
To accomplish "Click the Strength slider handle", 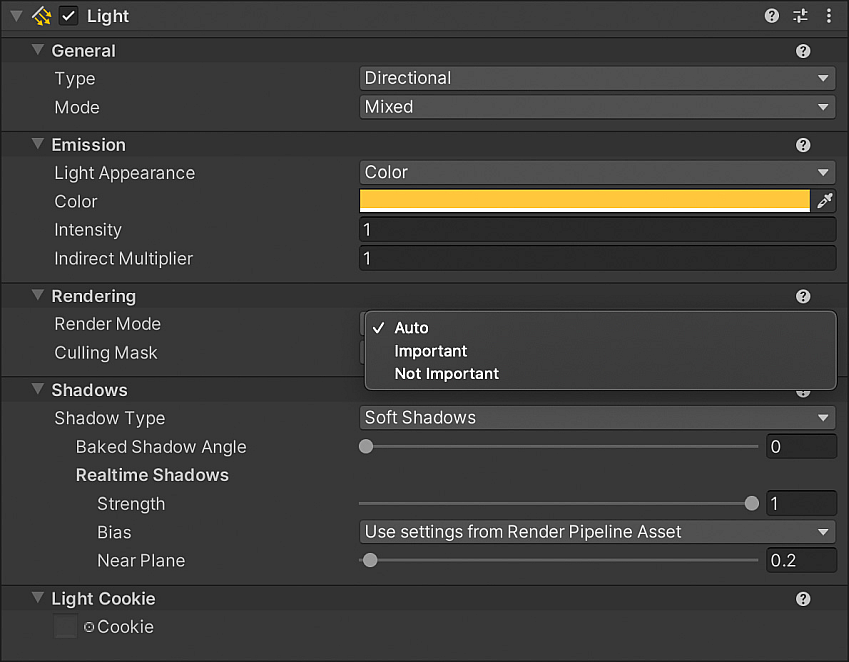I will [x=752, y=504].
